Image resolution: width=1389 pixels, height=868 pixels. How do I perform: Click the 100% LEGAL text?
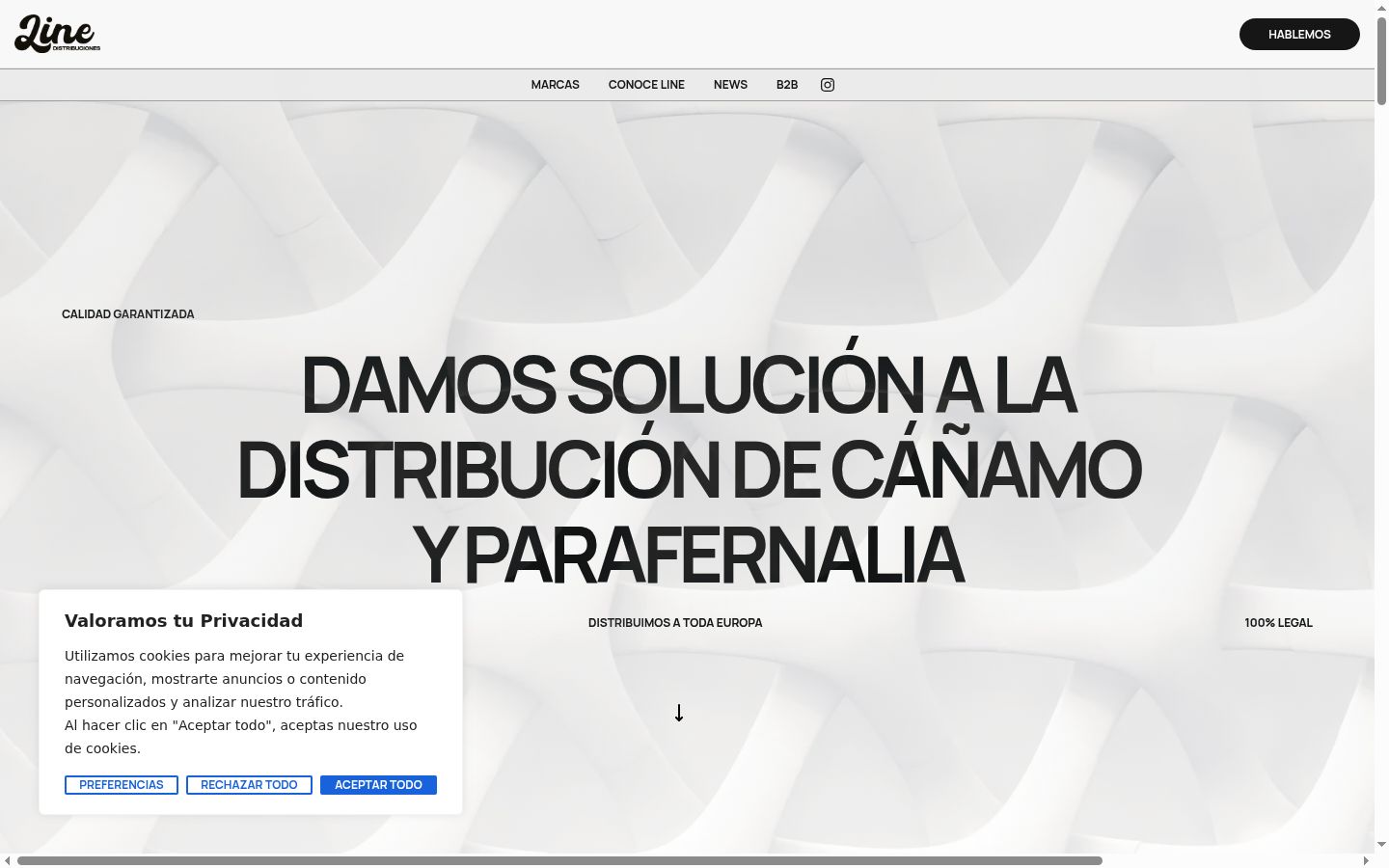click(x=1278, y=623)
